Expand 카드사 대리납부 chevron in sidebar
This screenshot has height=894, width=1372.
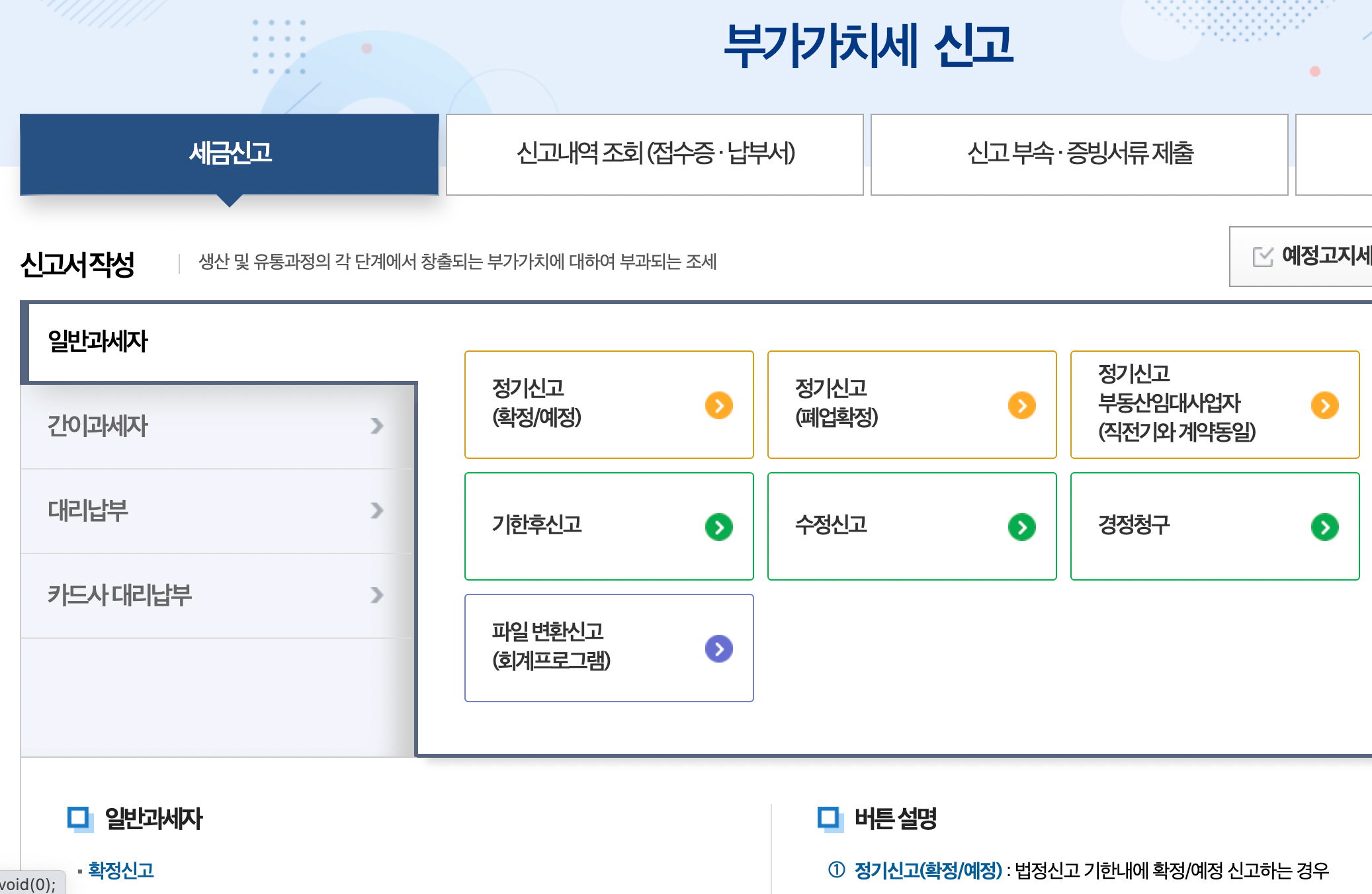click(x=376, y=595)
